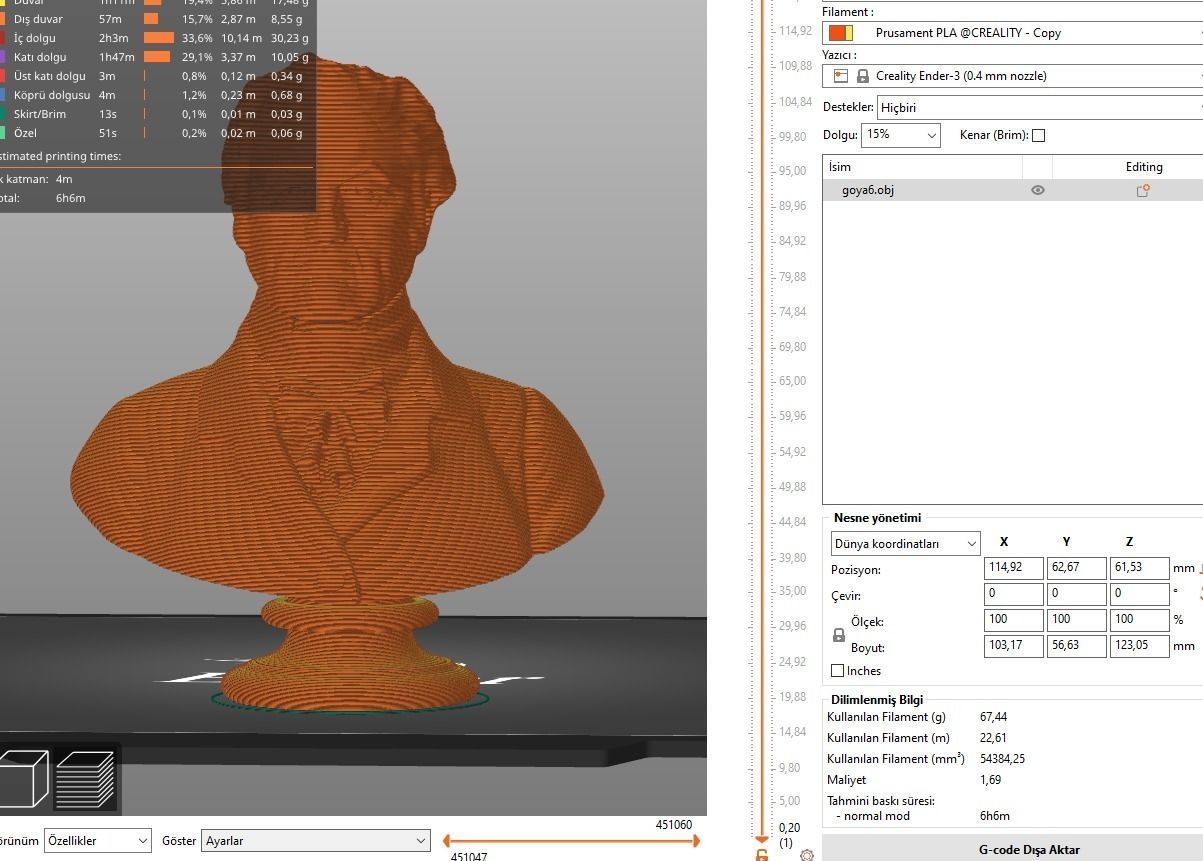The width and height of the screenshot is (1203, 861).
Task: Select the goya6.obj row in object list
Action: point(1012,190)
